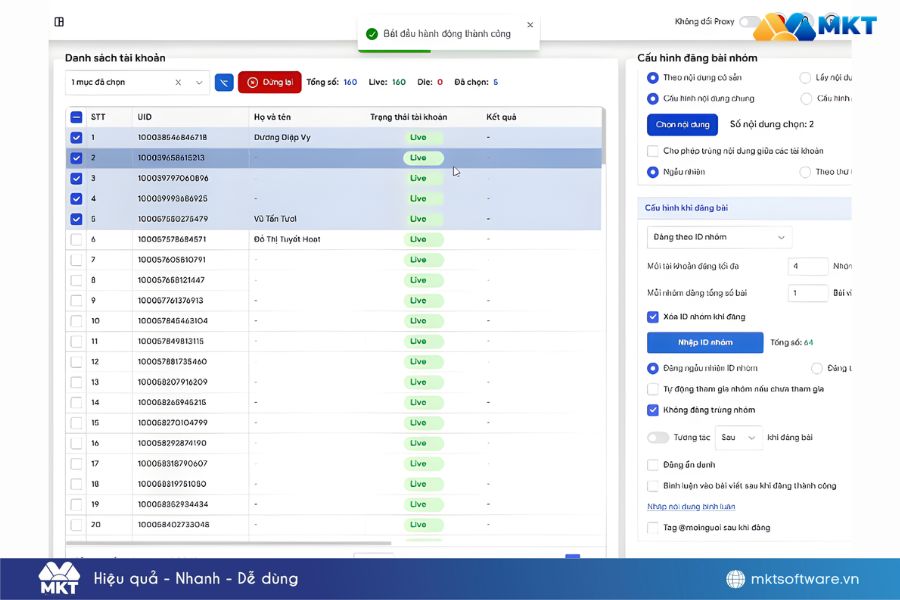The width and height of the screenshot is (900, 600).
Task: Open the 'Đăng theo ID nhóm' dropdown
Action: click(718, 237)
